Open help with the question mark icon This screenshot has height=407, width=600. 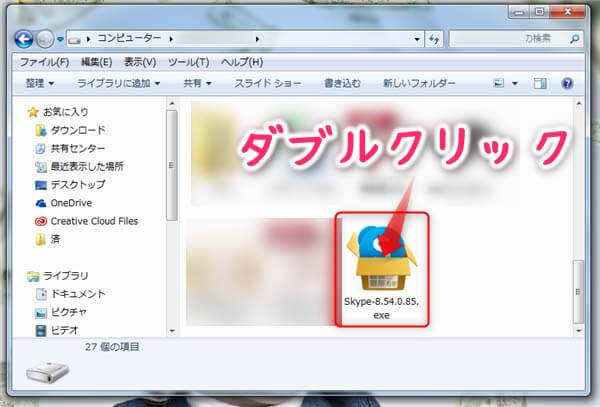point(567,83)
